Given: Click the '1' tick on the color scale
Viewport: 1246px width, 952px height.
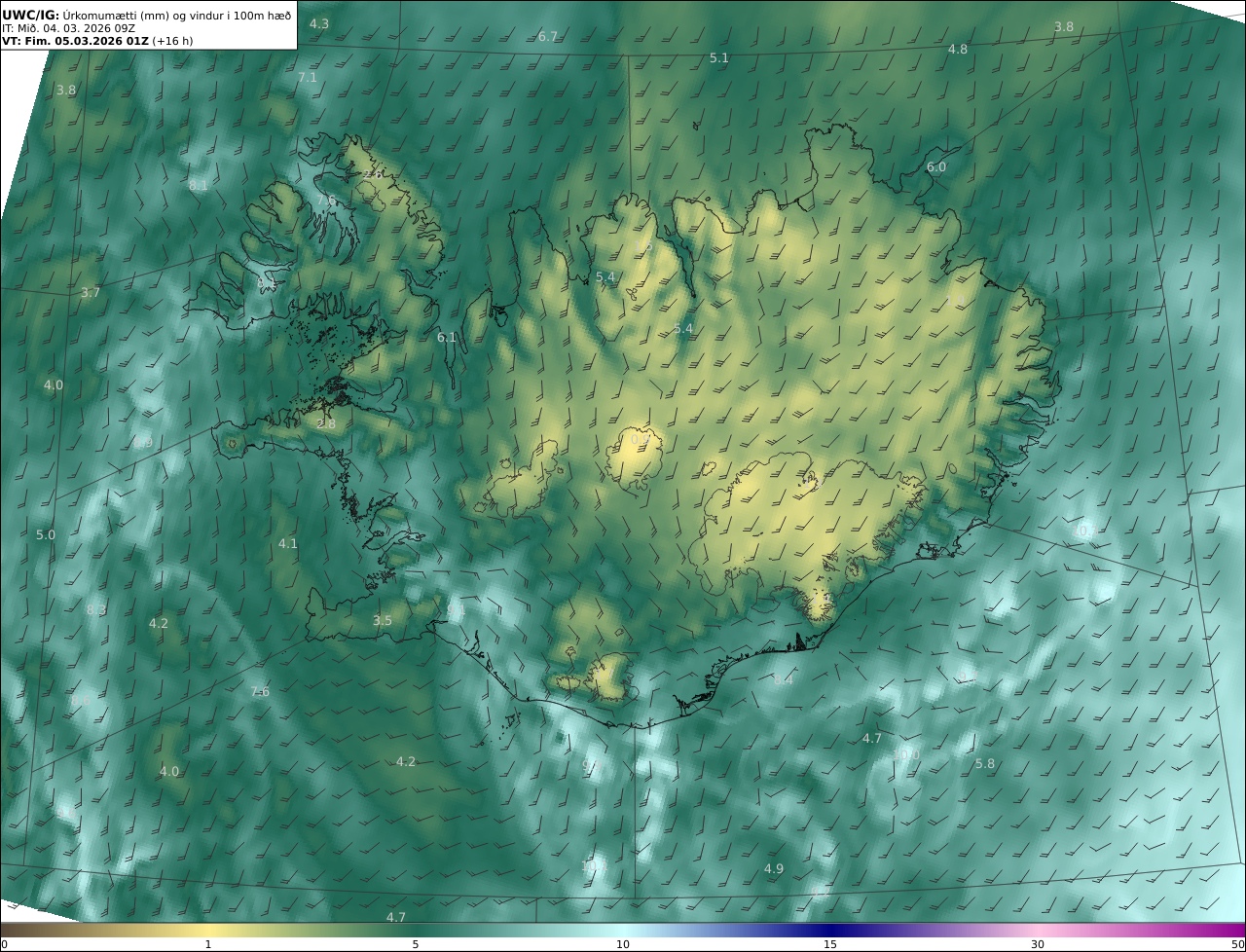Looking at the screenshot, I should click(x=208, y=944).
